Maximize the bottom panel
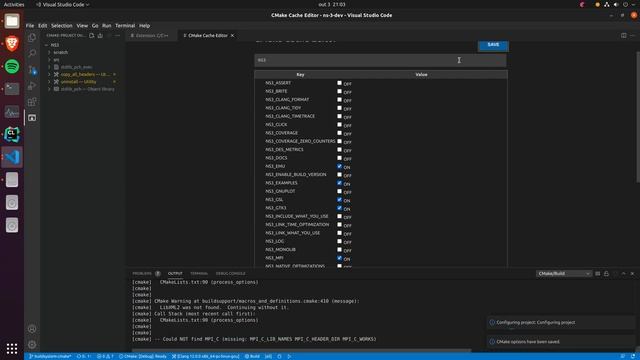The width and height of the screenshot is (640, 360). [x=624, y=273]
